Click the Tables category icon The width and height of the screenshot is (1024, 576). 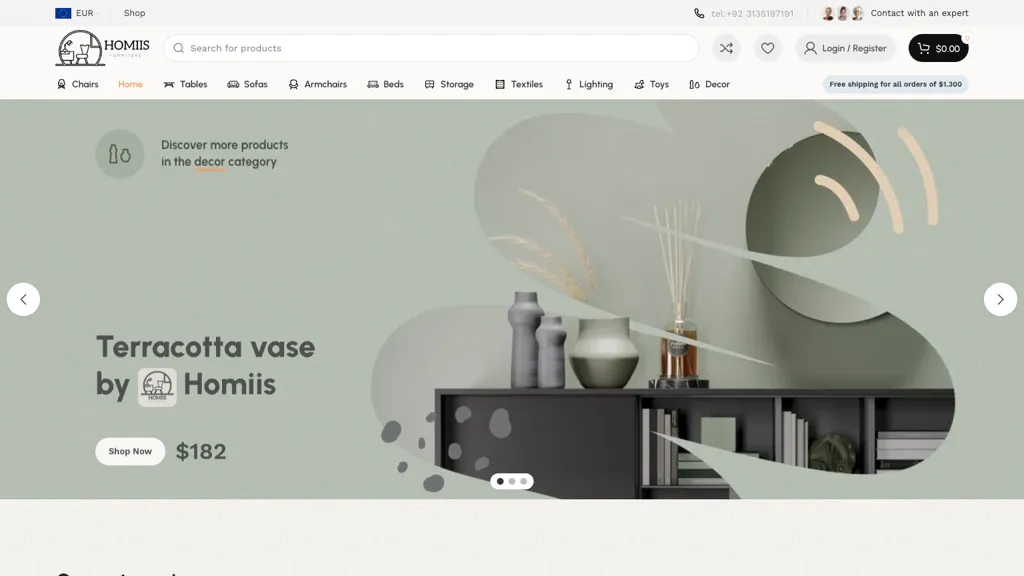pyautogui.click(x=168, y=84)
